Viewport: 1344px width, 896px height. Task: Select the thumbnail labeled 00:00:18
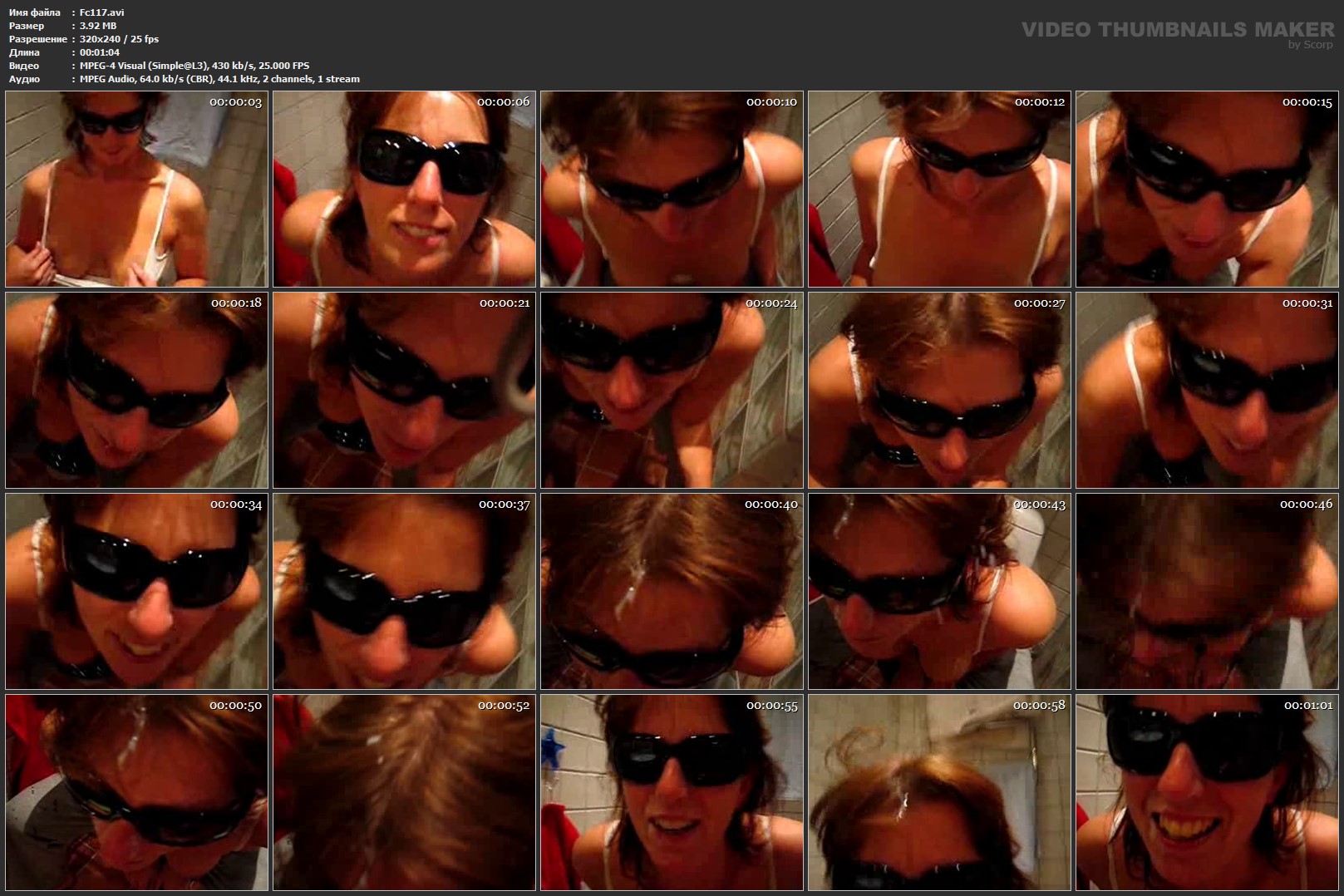coord(136,391)
